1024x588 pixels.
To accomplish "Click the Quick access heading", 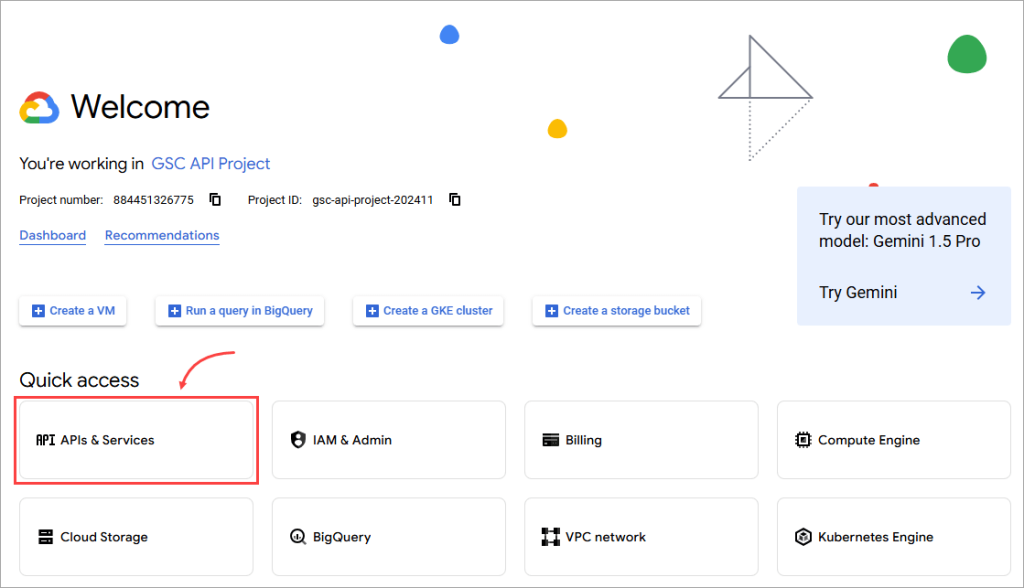I will pos(79,380).
